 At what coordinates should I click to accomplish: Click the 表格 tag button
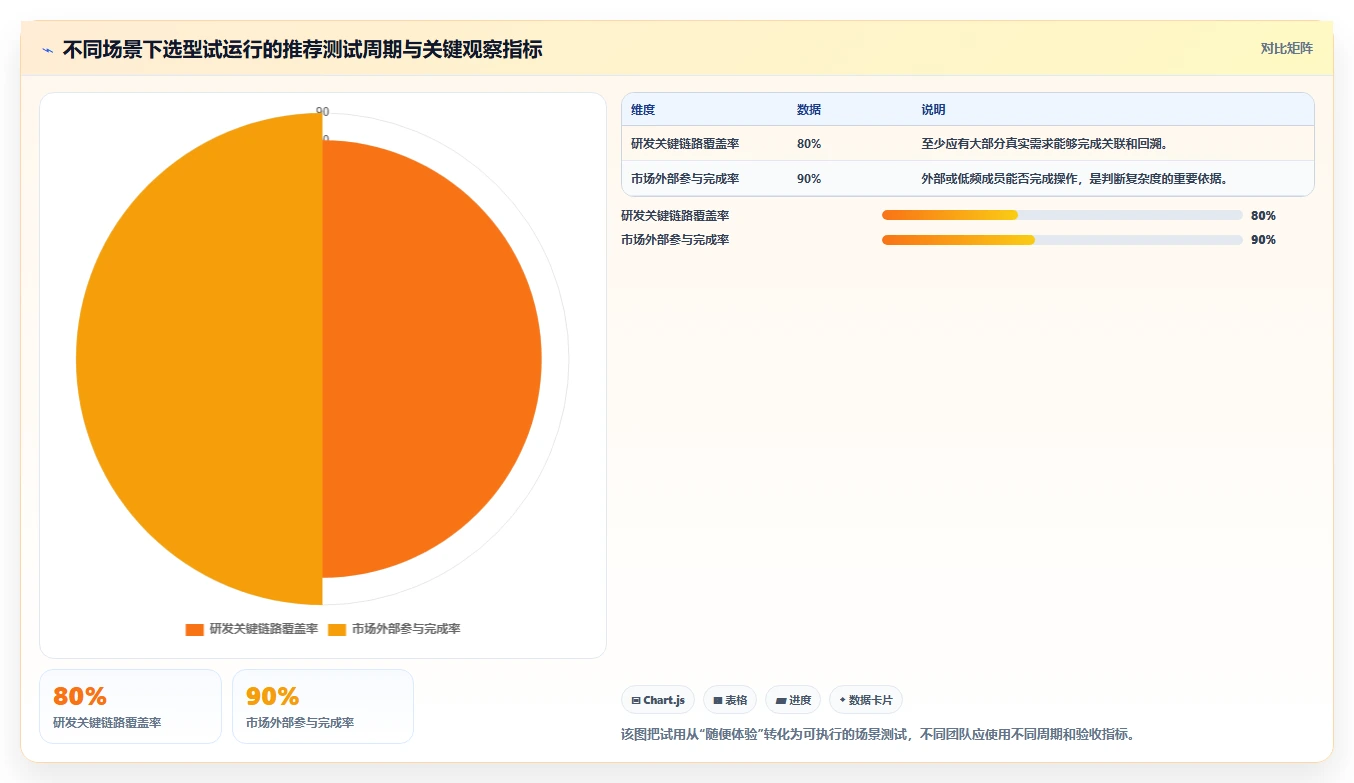(730, 700)
